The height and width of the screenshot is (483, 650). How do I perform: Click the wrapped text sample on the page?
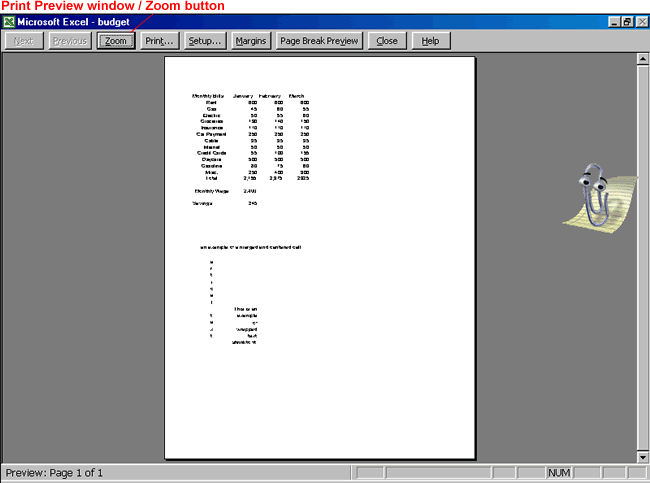244,325
